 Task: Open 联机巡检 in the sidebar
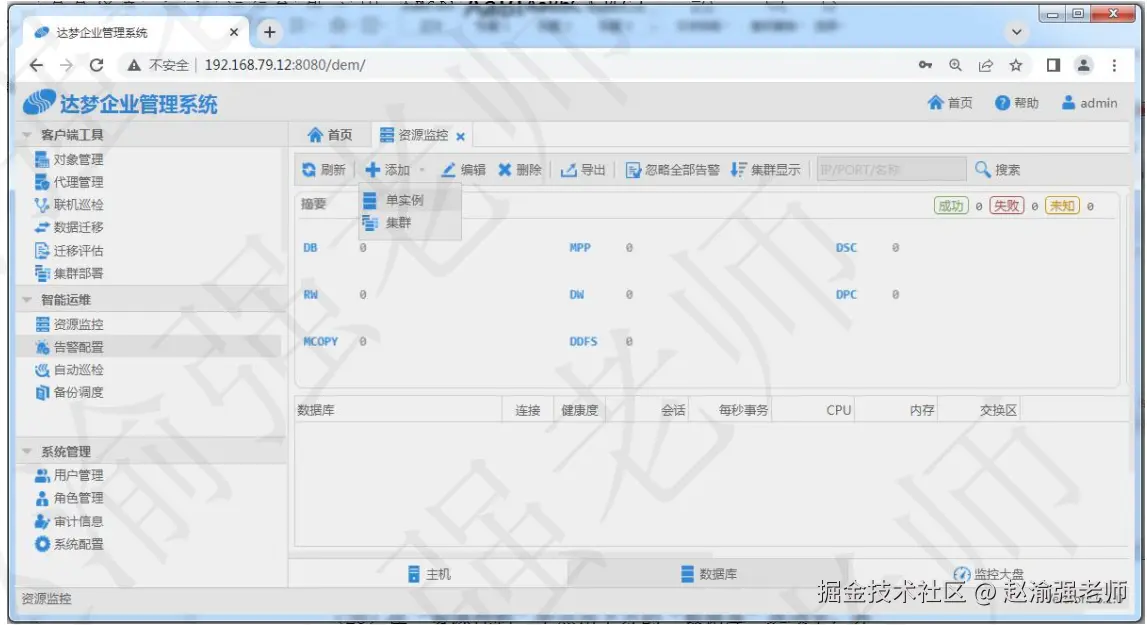point(69,205)
